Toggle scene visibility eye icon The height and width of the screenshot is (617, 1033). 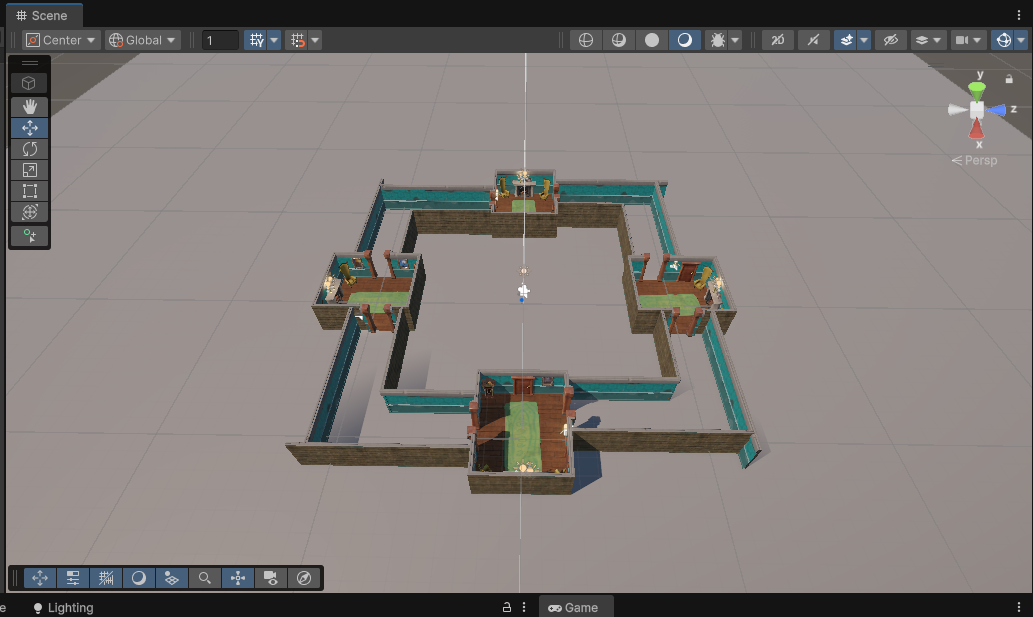click(x=890, y=40)
